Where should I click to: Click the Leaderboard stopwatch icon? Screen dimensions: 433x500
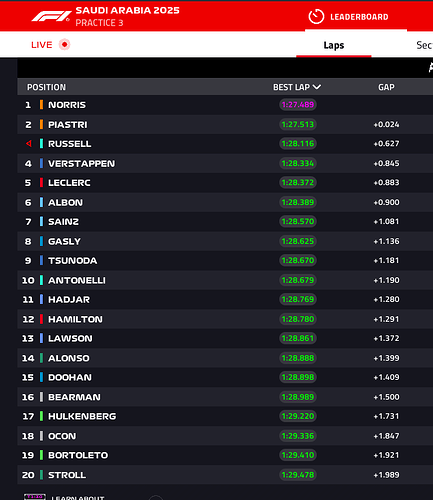(316, 17)
